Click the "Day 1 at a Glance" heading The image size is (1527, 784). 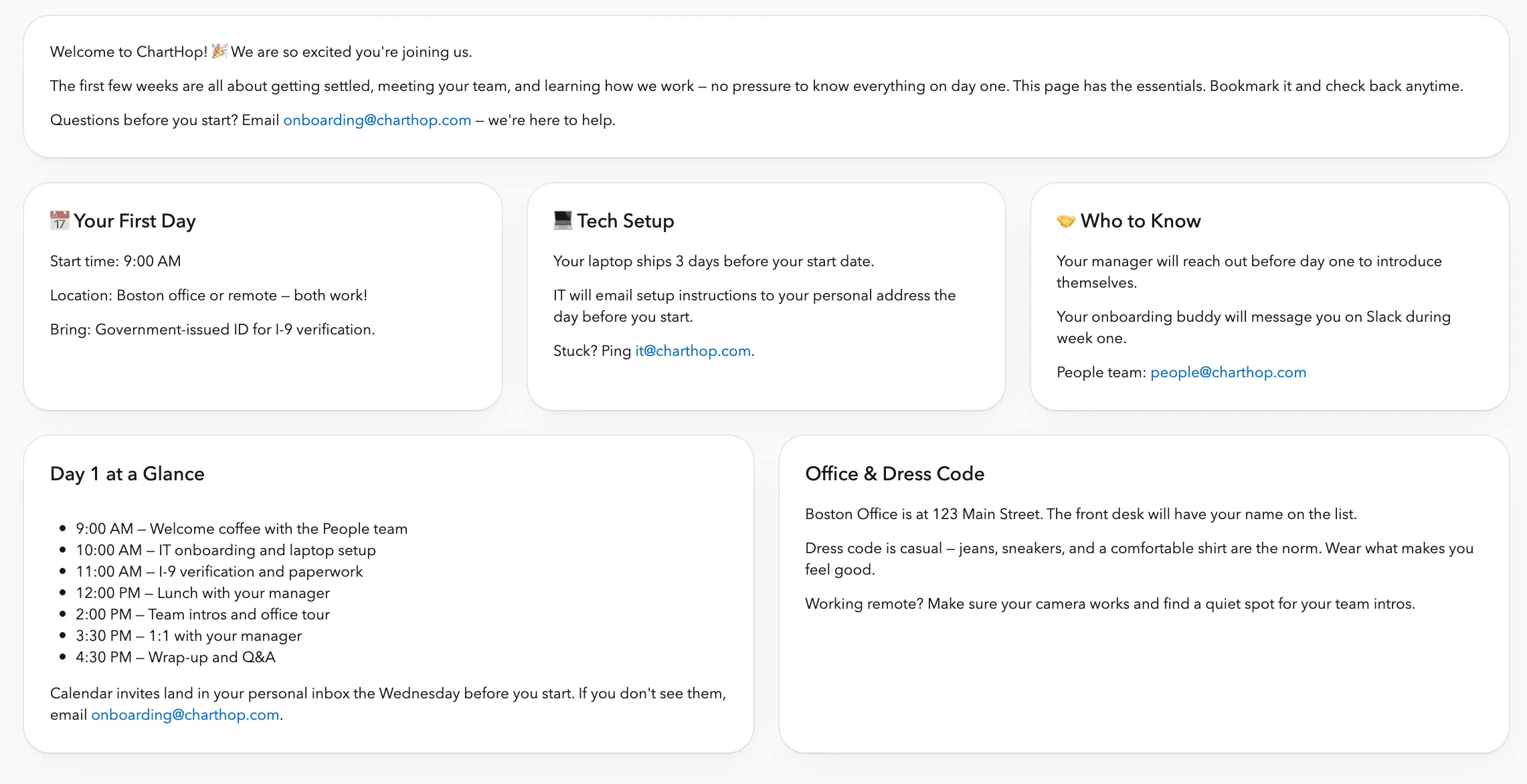pos(127,474)
